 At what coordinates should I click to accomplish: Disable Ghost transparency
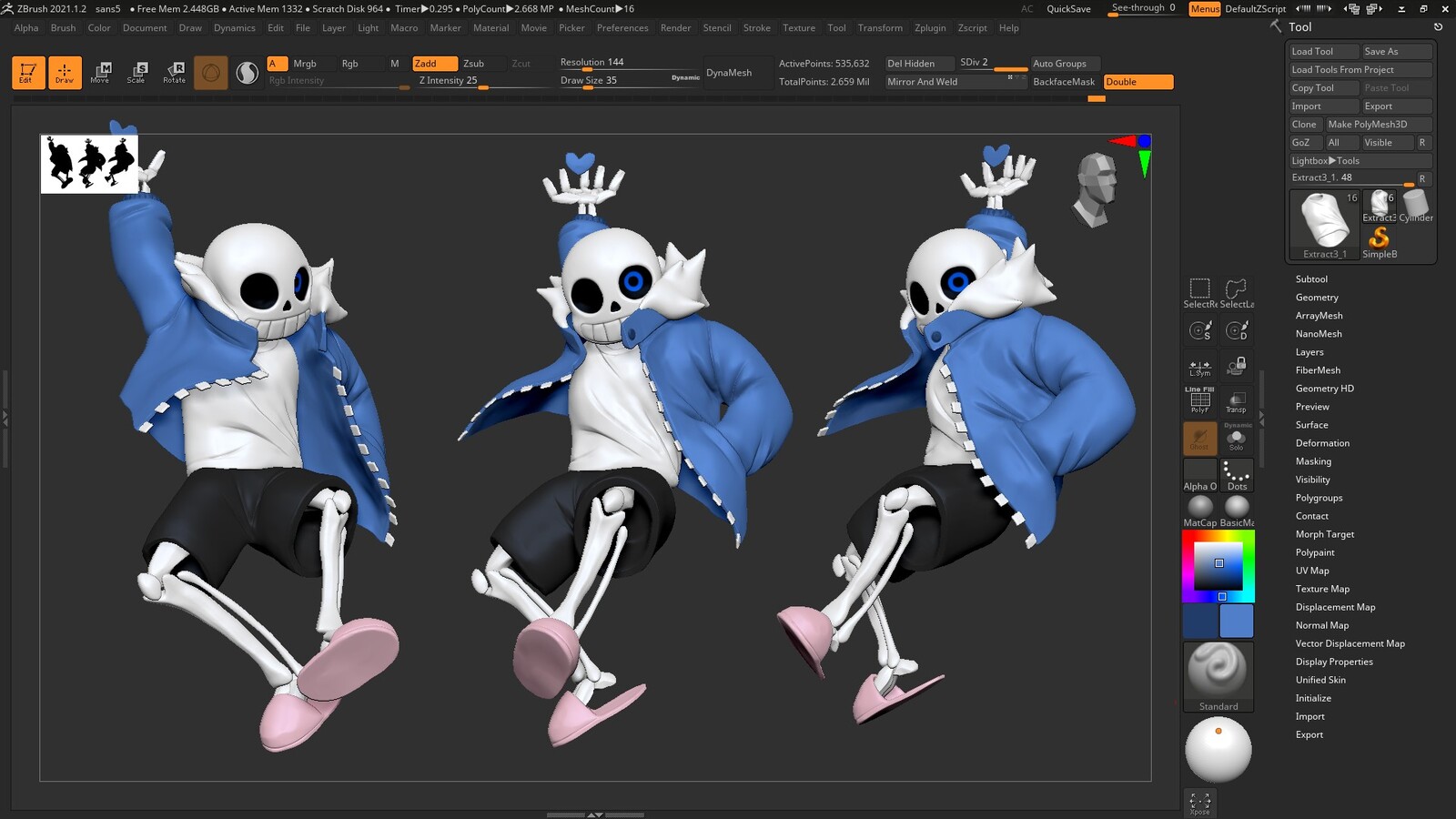pyautogui.click(x=1200, y=439)
